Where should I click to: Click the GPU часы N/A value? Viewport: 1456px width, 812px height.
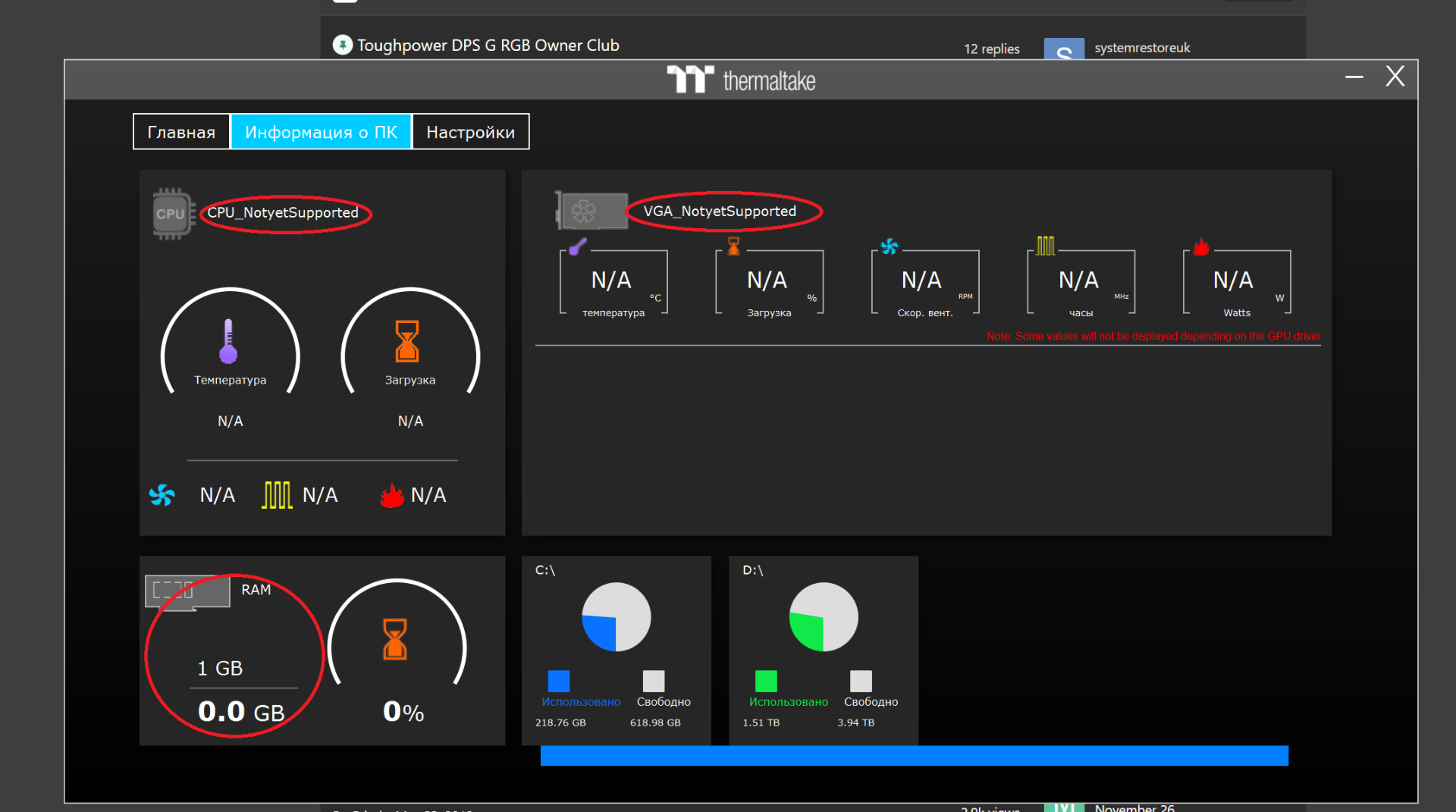click(1078, 281)
